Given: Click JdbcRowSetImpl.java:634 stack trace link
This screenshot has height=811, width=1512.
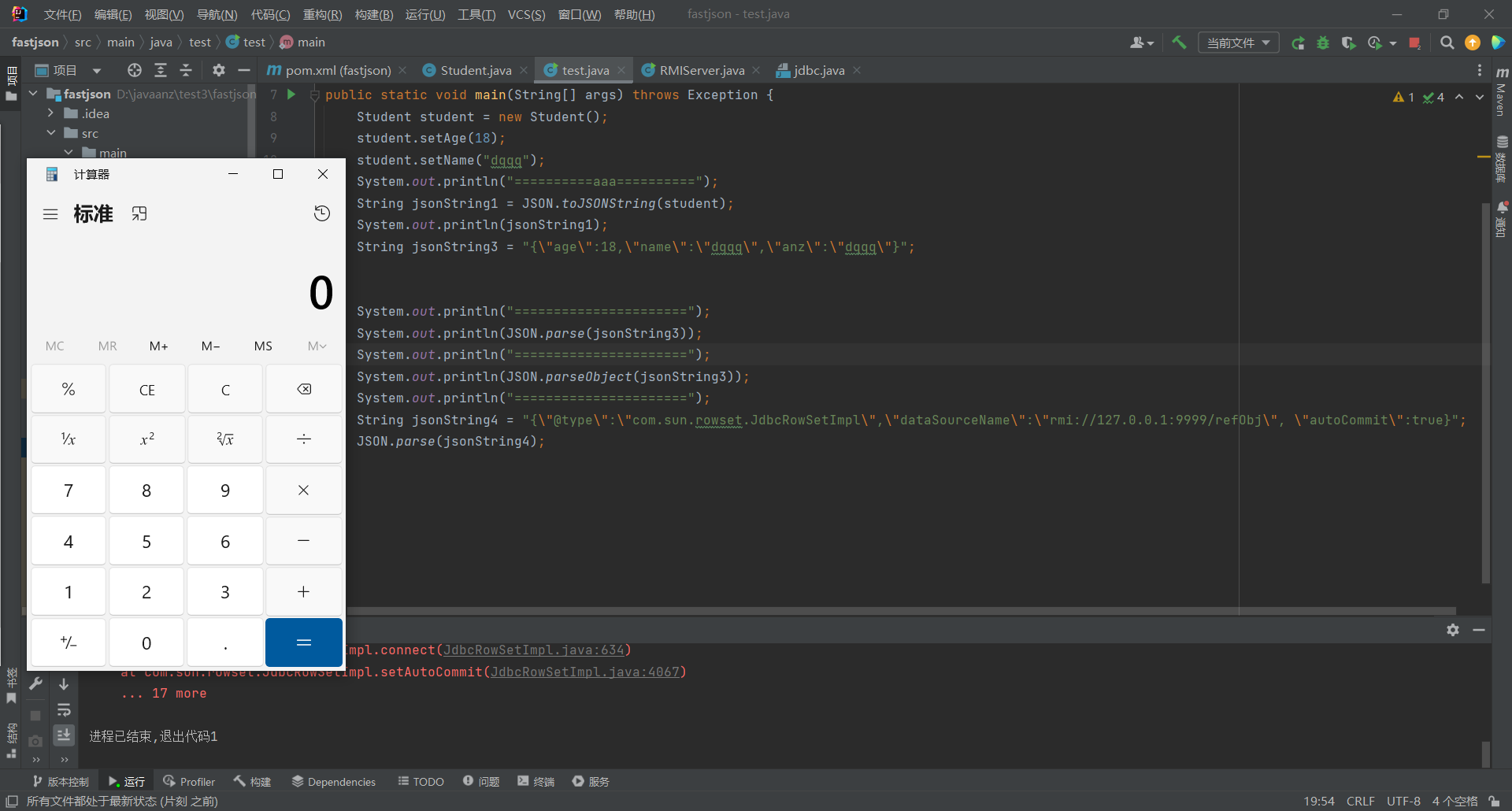Looking at the screenshot, I should coord(534,650).
